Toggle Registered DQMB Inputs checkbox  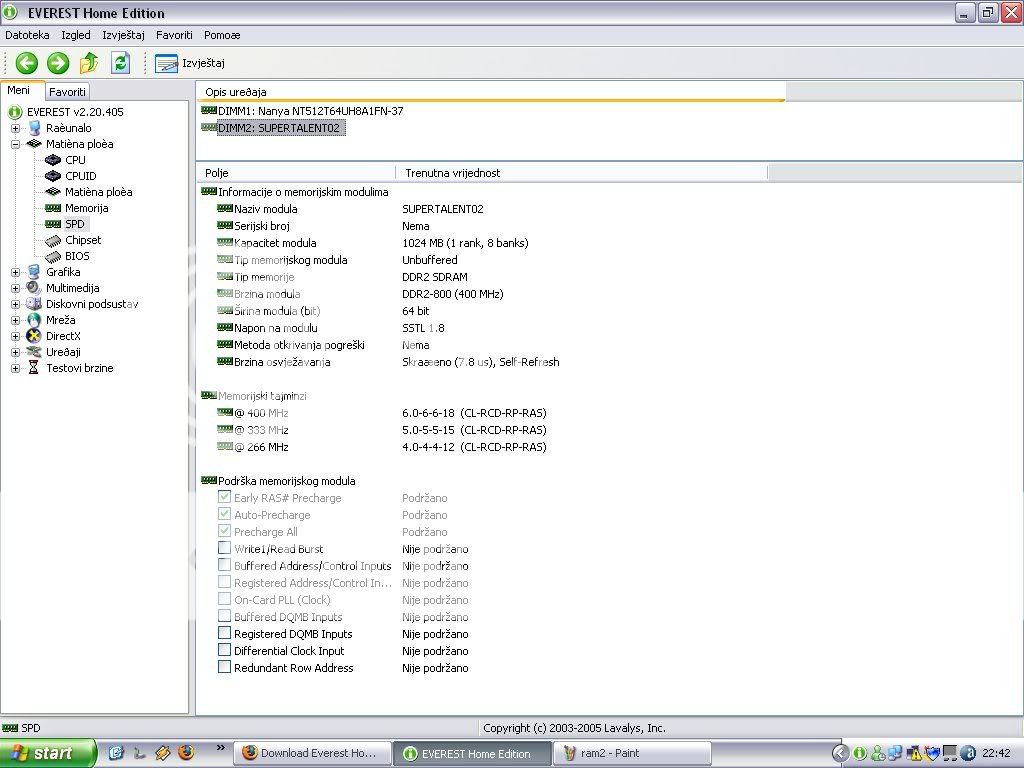pyautogui.click(x=224, y=633)
